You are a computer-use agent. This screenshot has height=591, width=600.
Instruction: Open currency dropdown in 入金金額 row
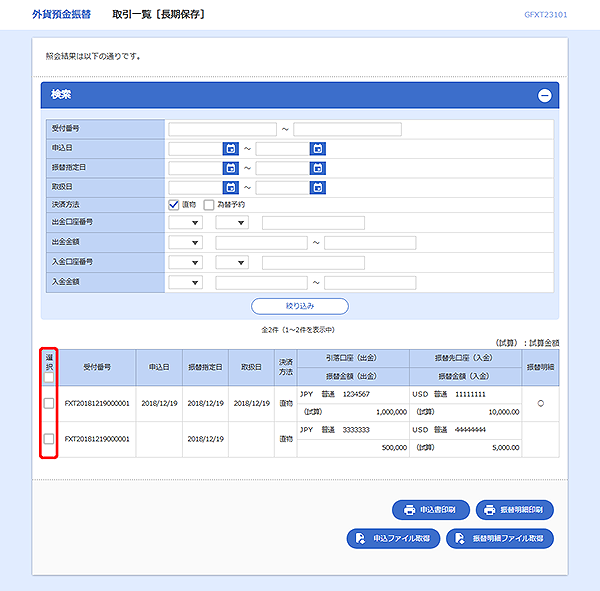coord(186,282)
